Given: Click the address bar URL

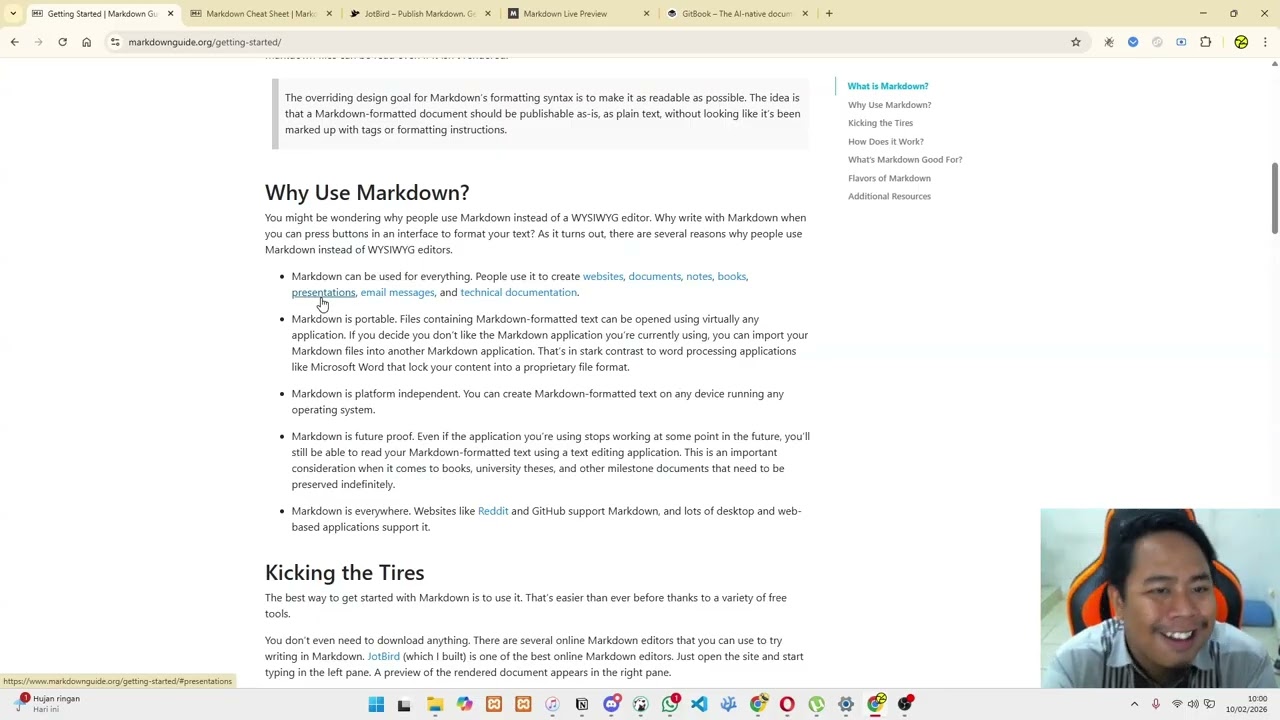Looking at the screenshot, I should (204, 42).
